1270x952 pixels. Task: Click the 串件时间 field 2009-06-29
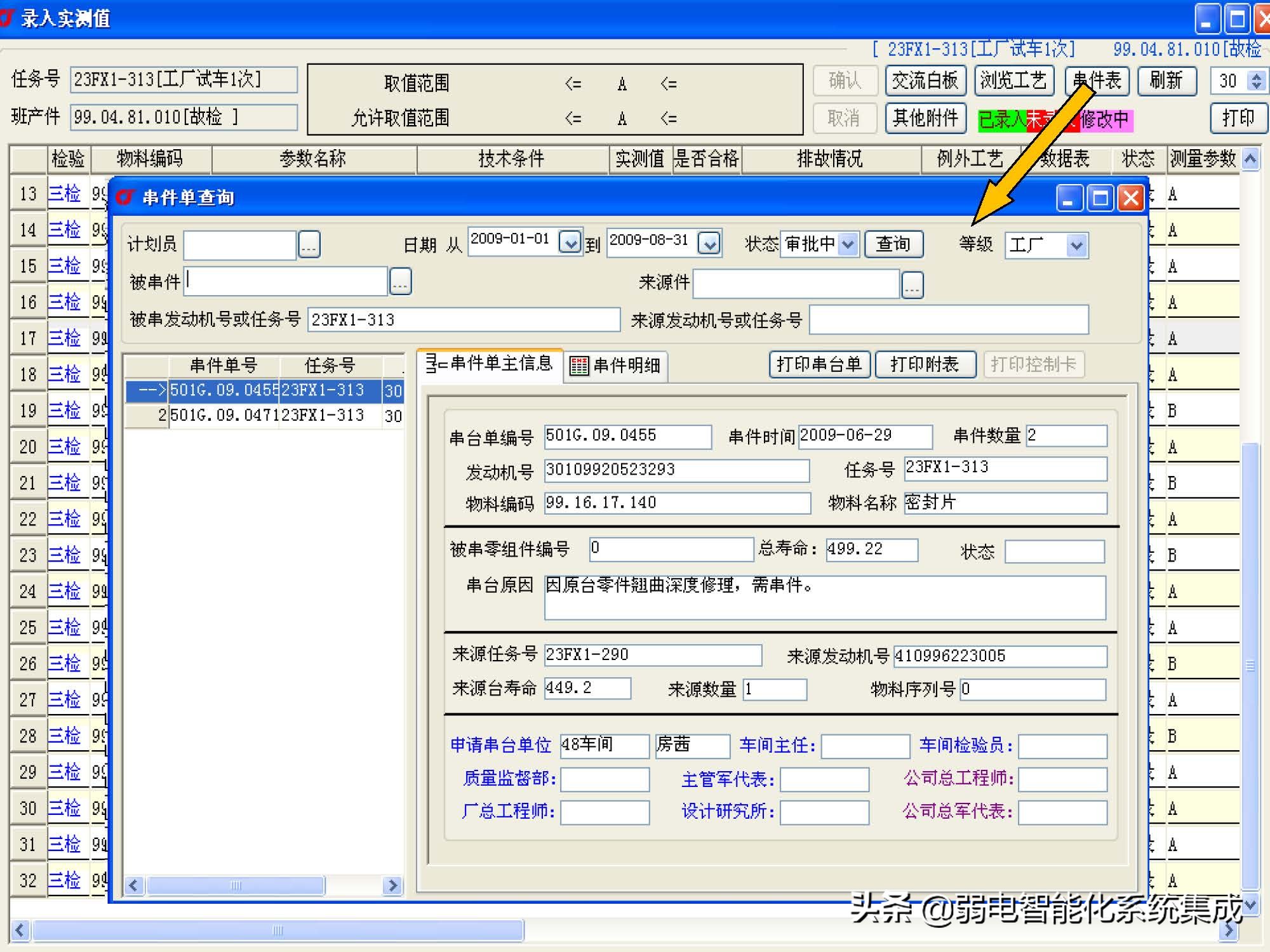(x=865, y=436)
